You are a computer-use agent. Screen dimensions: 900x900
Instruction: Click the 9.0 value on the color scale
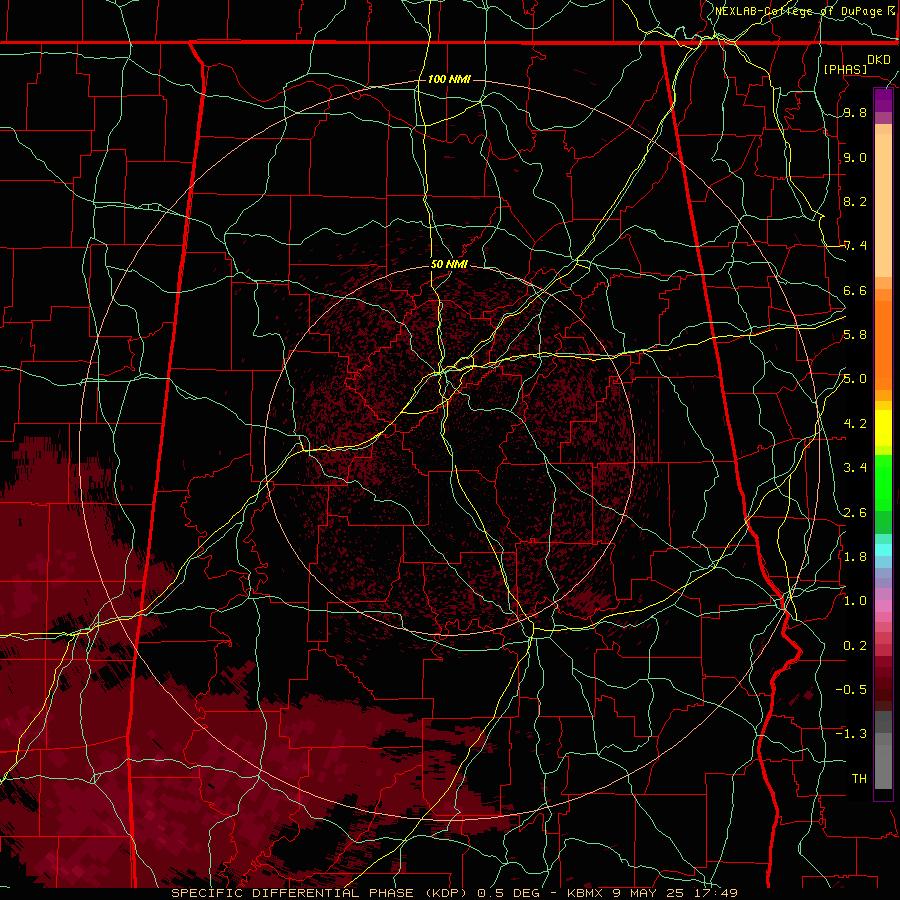tap(855, 157)
